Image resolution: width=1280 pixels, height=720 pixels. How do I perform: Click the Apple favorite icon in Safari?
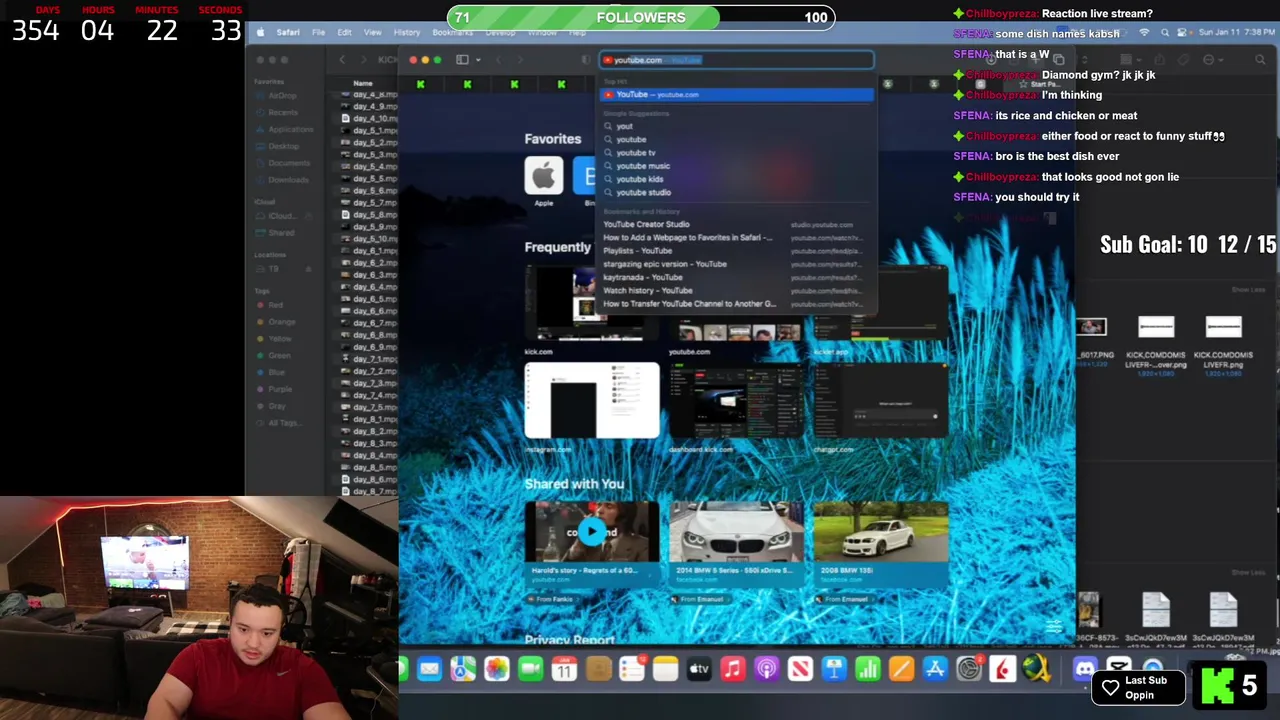pyautogui.click(x=543, y=177)
